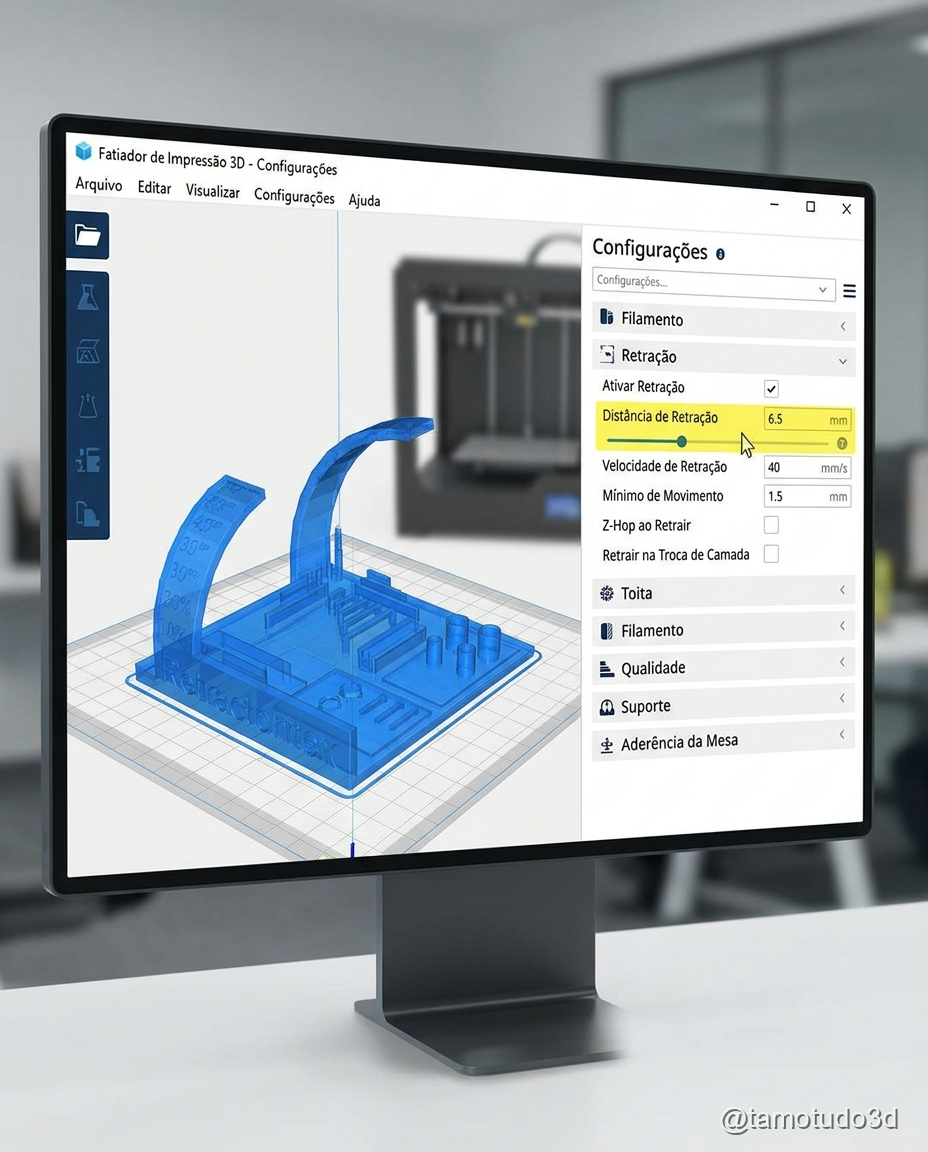The width and height of the screenshot is (928, 1152).
Task: Enable Z-Hop ao Retrair checkbox
Action: 771,525
